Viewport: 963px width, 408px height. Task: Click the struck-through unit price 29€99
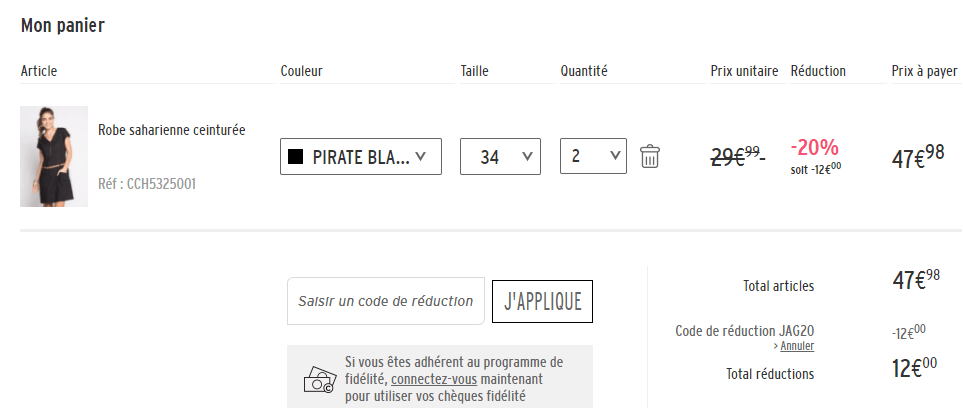736,155
